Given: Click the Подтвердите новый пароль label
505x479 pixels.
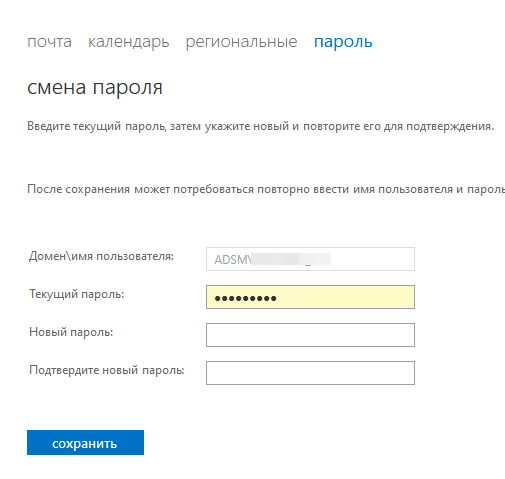Looking at the screenshot, I should click(107, 370).
